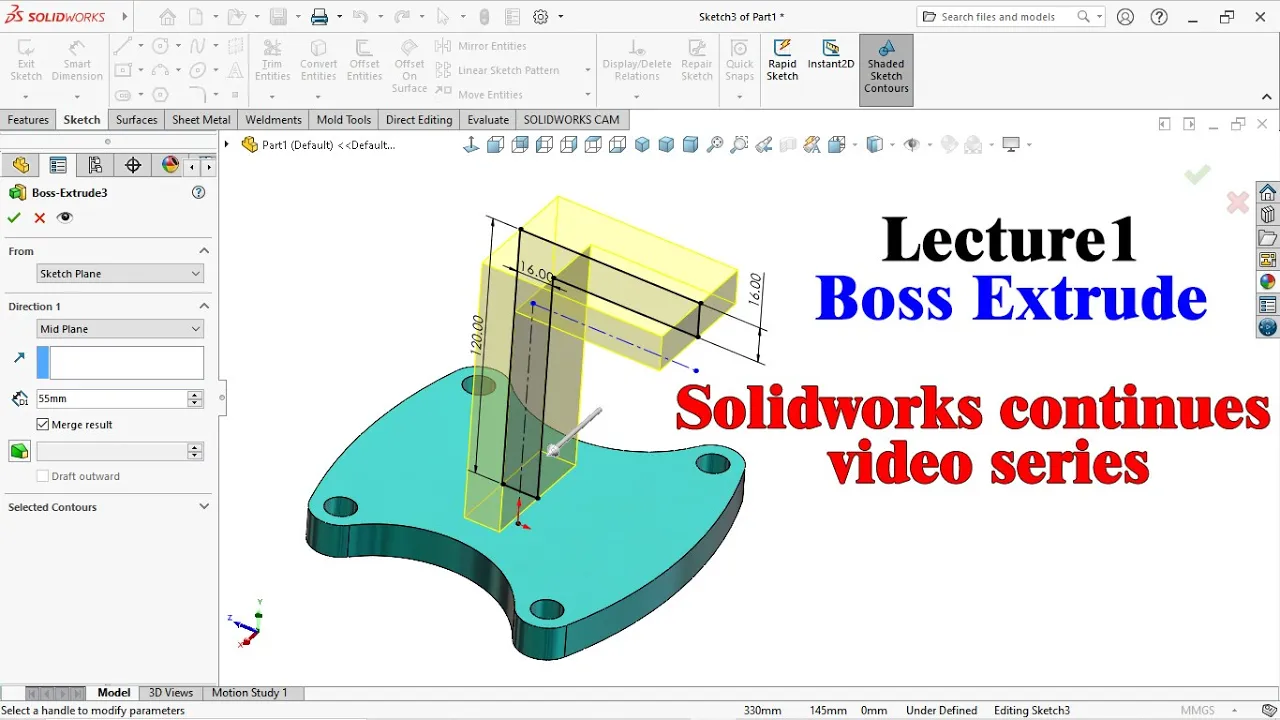
Task: Click Zoom to Area icon
Action: click(x=739, y=145)
